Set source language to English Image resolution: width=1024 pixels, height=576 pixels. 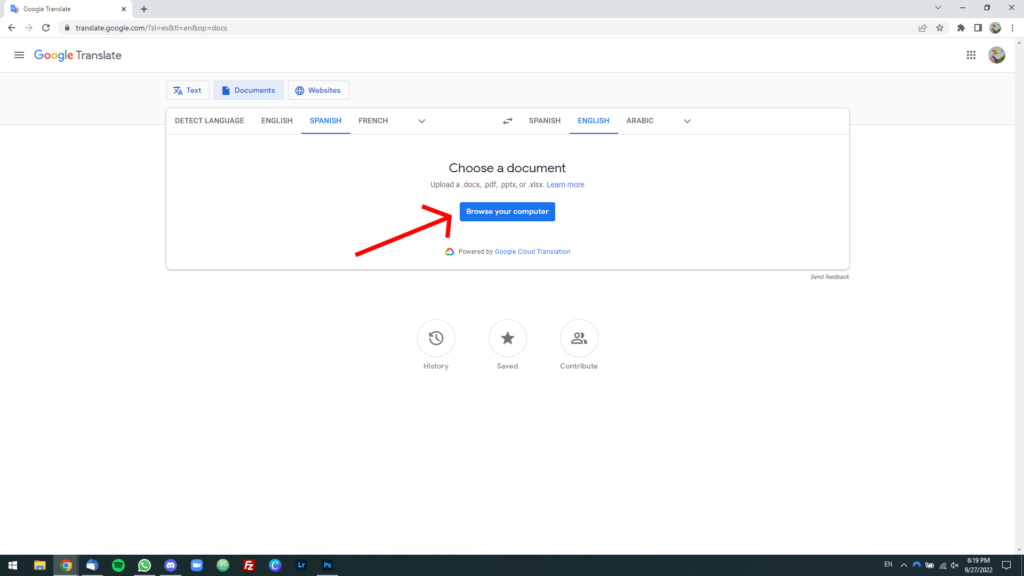coord(277,121)
